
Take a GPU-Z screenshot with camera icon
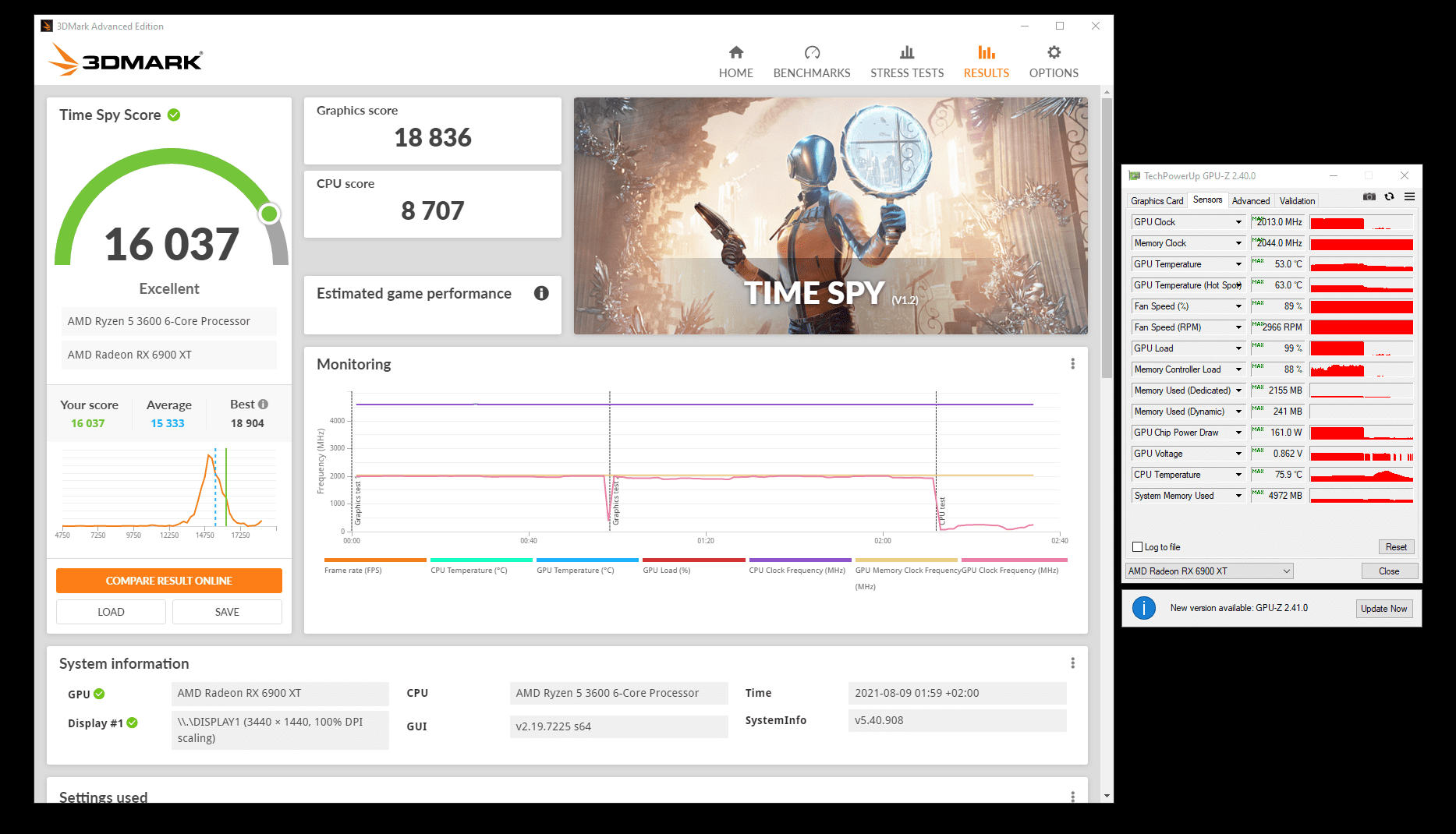click(1369, 197)
